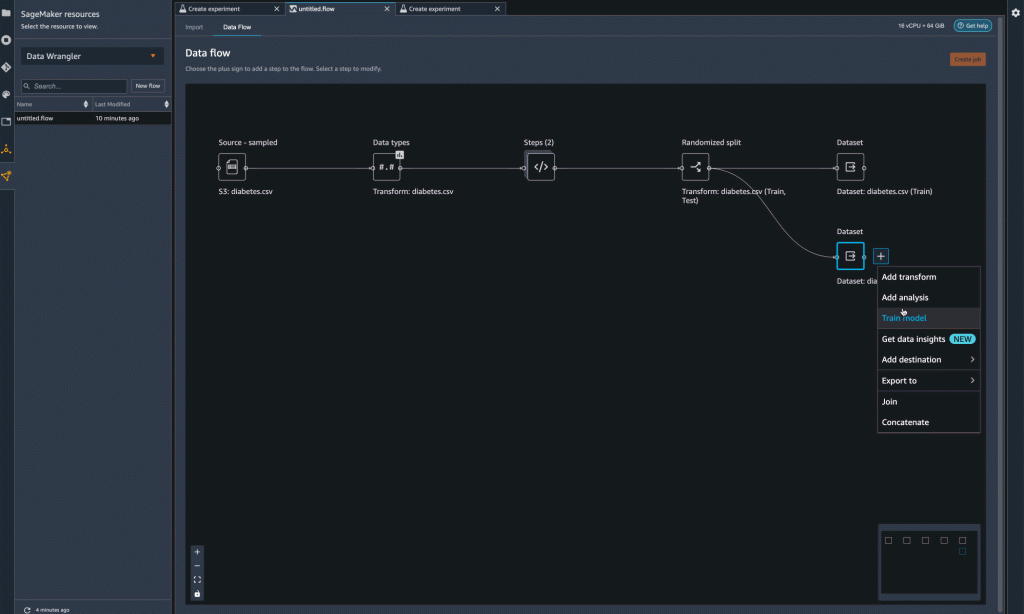The width and height of the screenshot is (1024, 614).
Task: Select the Dataset diabetes.csv (Train) node icon
Action: click(x=850, y=167)
